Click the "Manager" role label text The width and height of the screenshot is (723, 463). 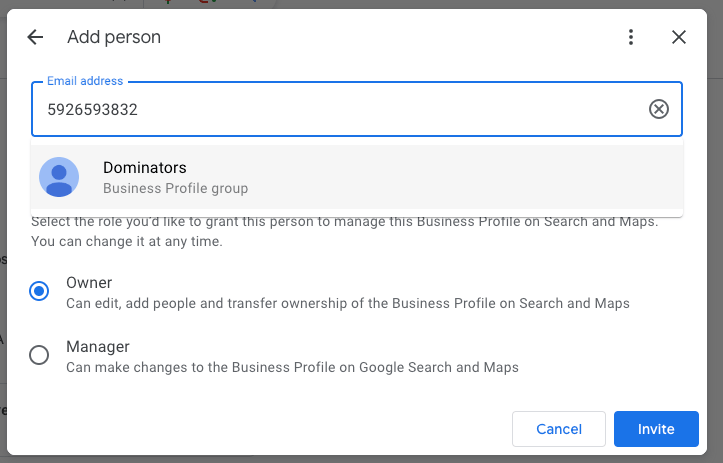pyautogui.click(x=98, y=347)
